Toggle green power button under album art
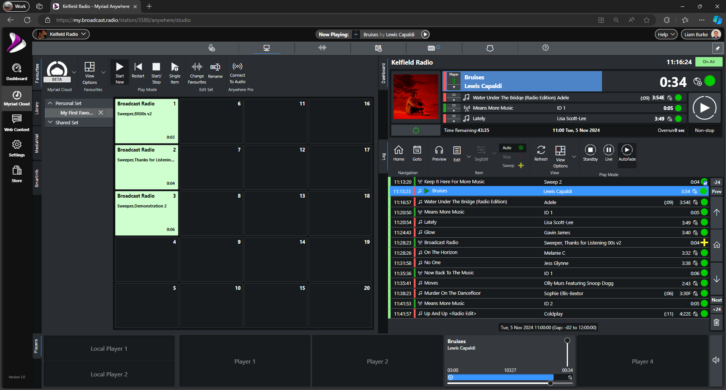The image size is (726, 390). click(415, 130)
